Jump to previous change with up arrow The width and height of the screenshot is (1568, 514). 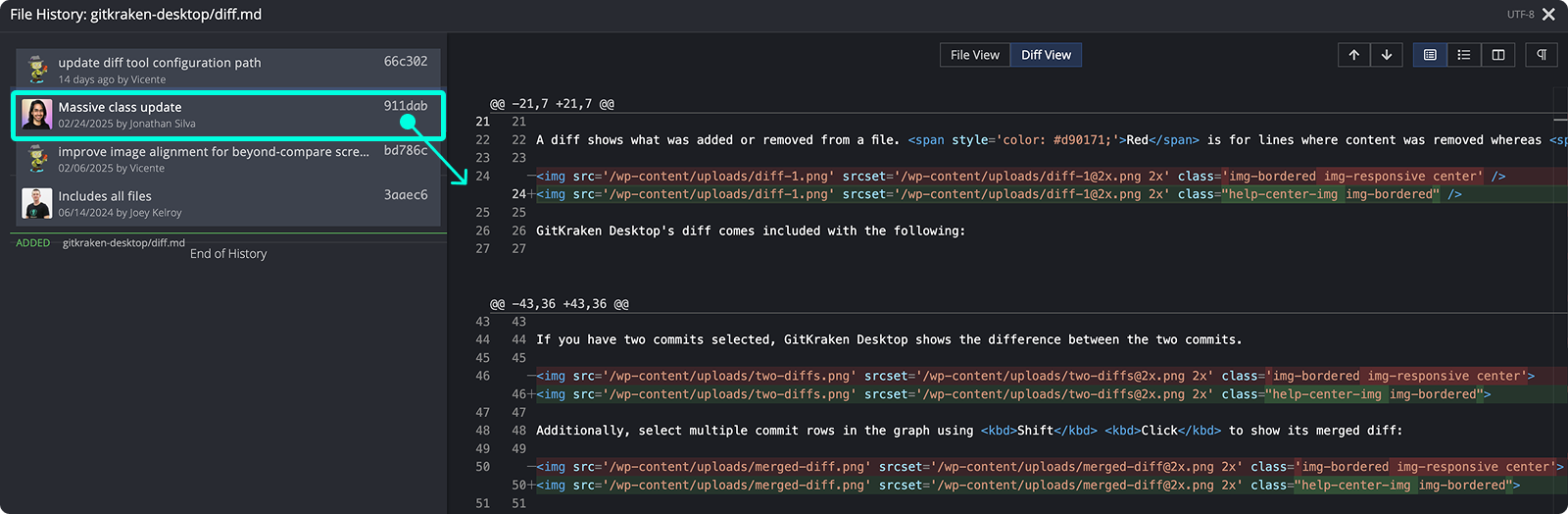pyautogui.click(x=1353, y=55)
